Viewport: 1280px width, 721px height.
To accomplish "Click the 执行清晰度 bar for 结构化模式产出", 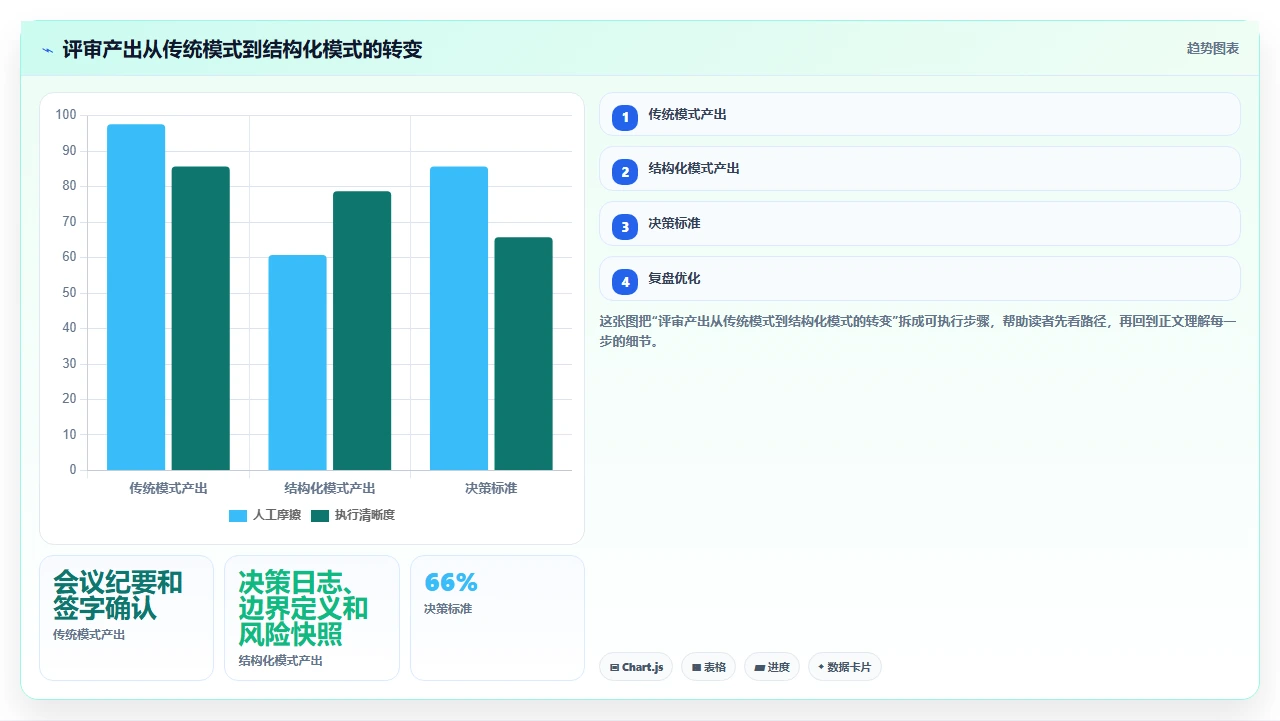I will coord(362,330).
